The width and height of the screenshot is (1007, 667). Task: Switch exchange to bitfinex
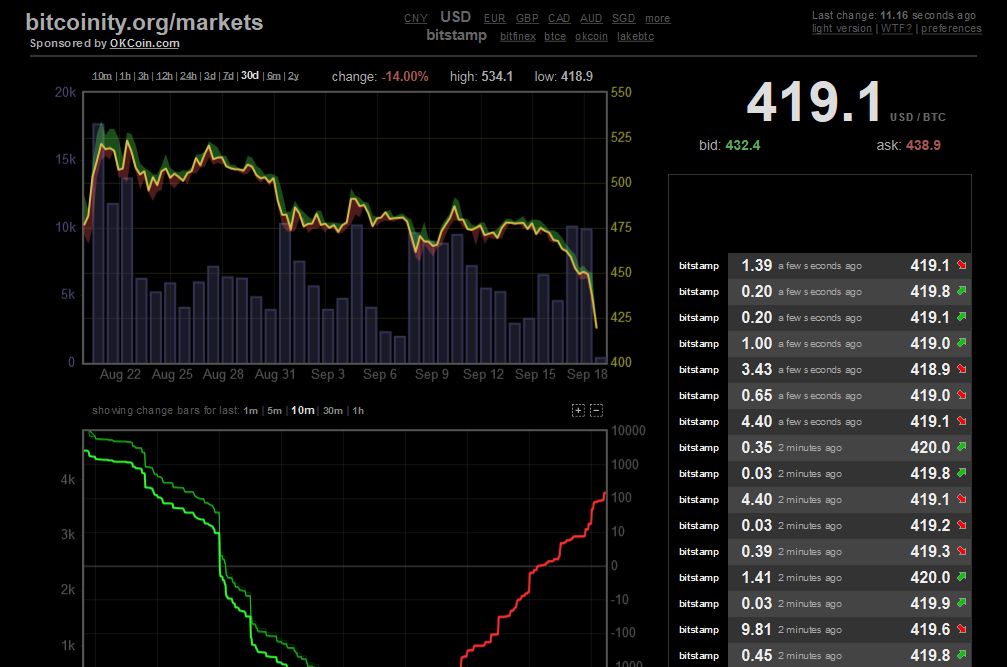coord(518,37)
